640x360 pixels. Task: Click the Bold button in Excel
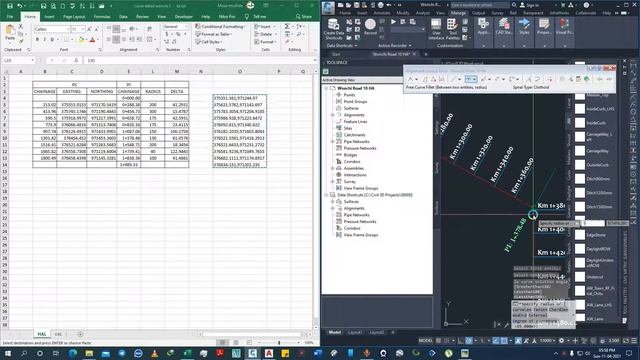pyautogui.click(x=37, y=40)
